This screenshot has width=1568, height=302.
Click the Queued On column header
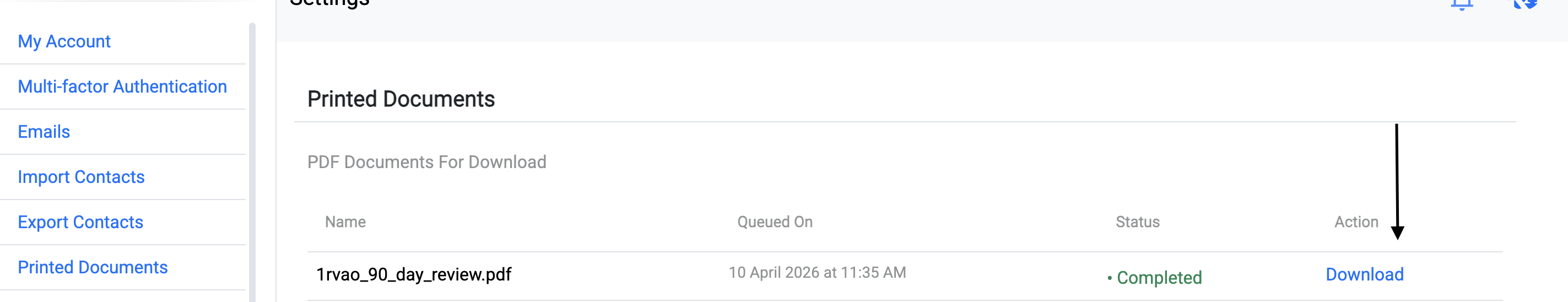[x=774, y=222]
